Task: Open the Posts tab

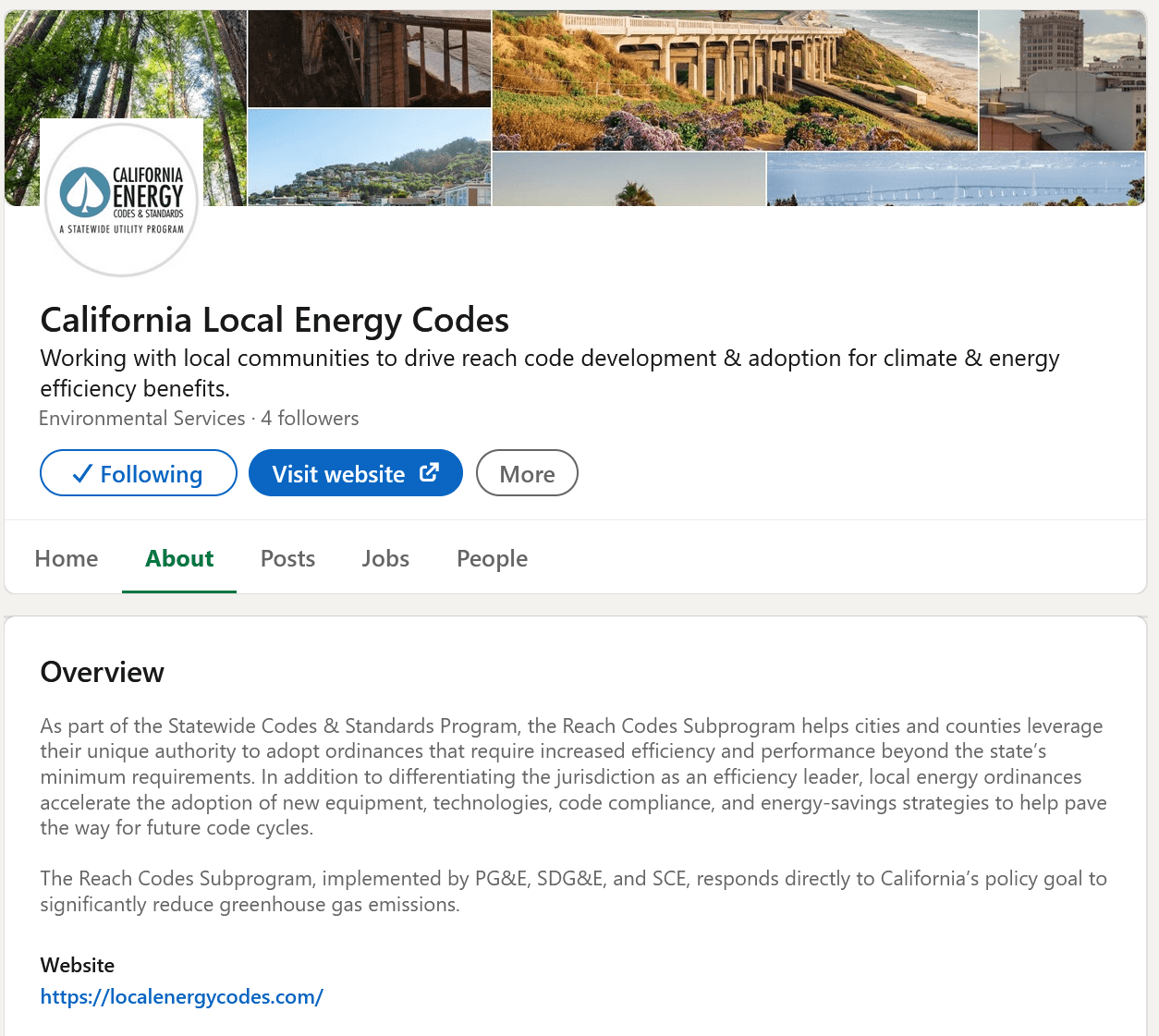Action: [x=287, y=558]
